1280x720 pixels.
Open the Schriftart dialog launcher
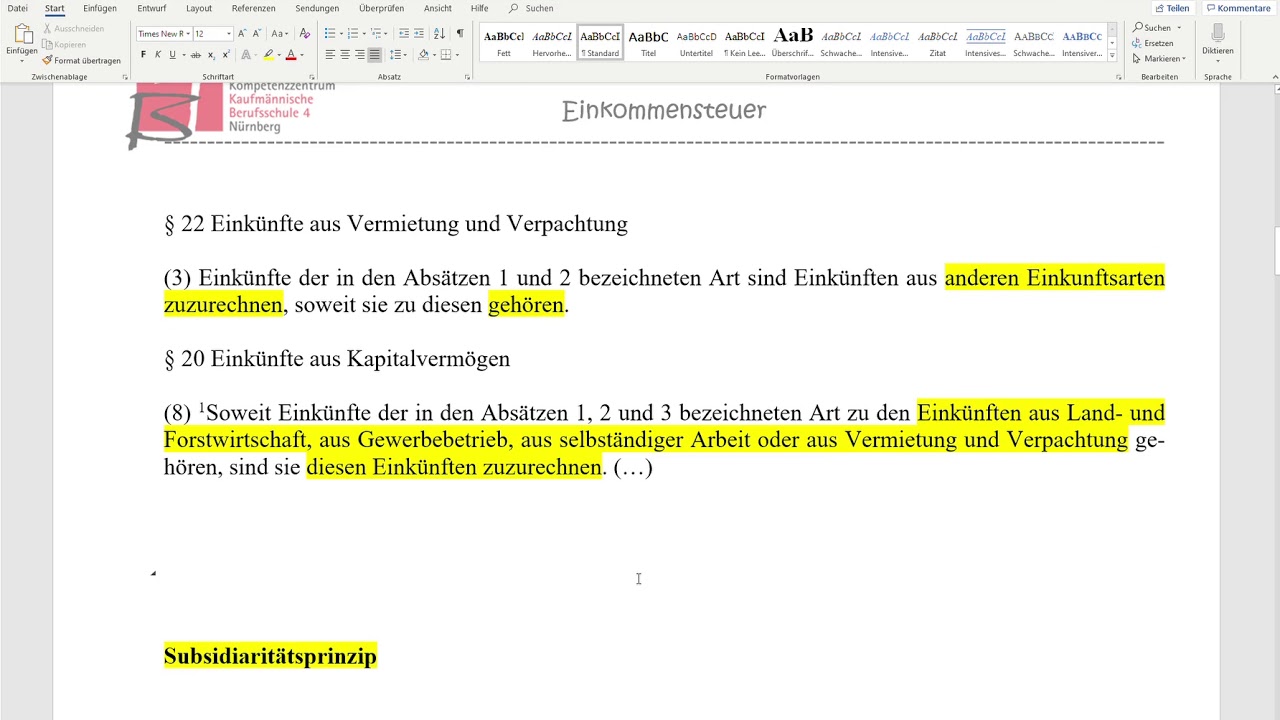click(x=311, y=77)
